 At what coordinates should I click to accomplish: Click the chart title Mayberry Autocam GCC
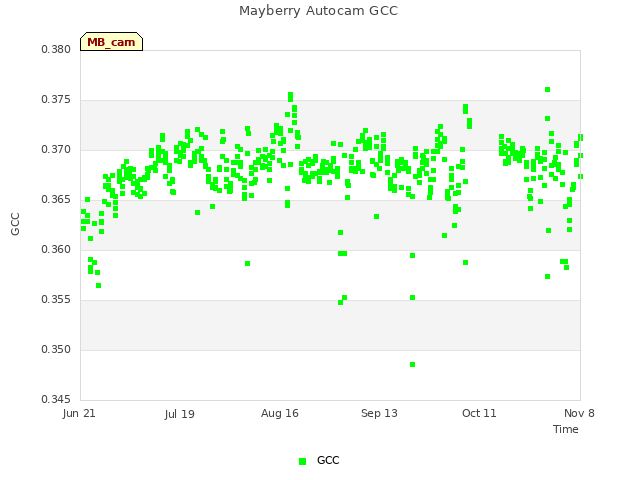[318, 11]
